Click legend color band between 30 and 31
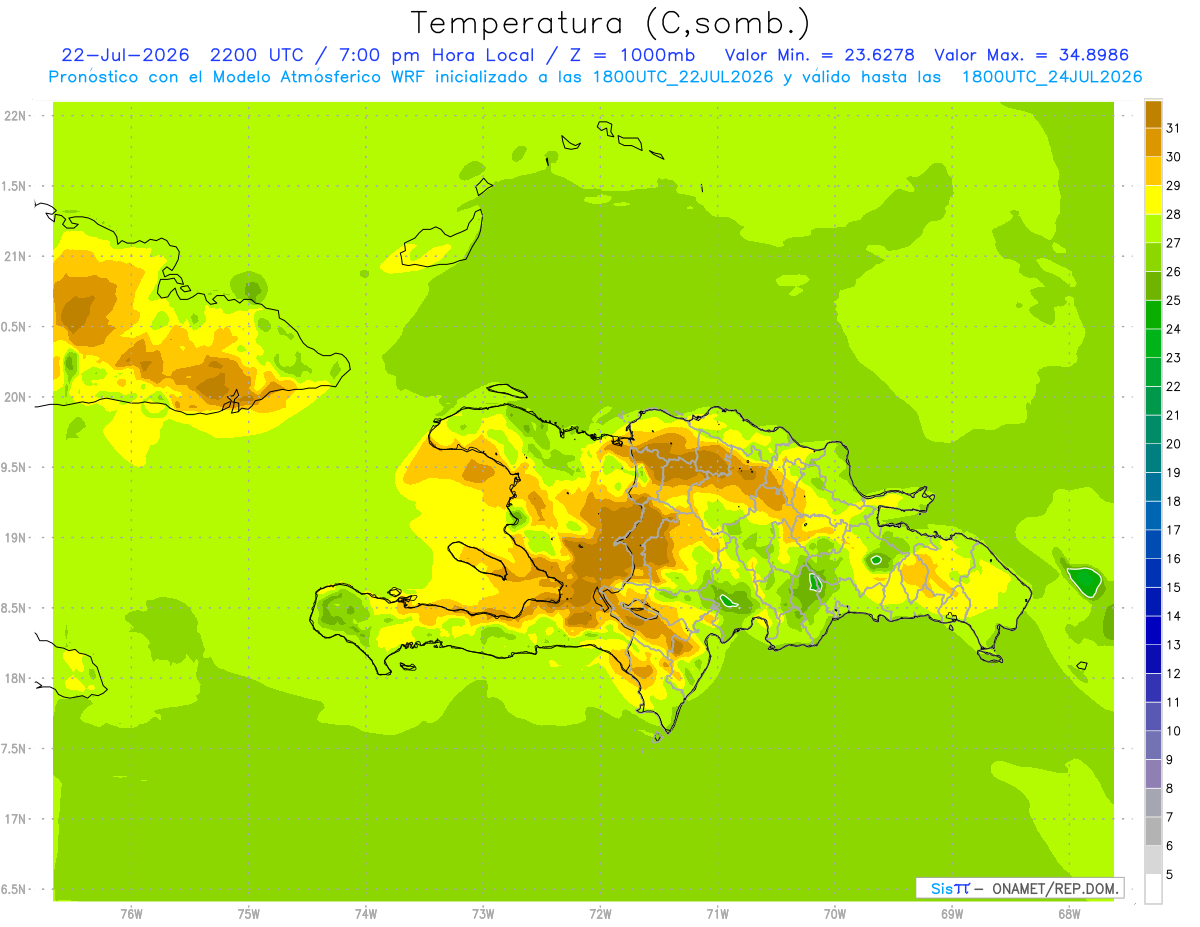Screen dimensions: 1200x927 (1153, 142)
